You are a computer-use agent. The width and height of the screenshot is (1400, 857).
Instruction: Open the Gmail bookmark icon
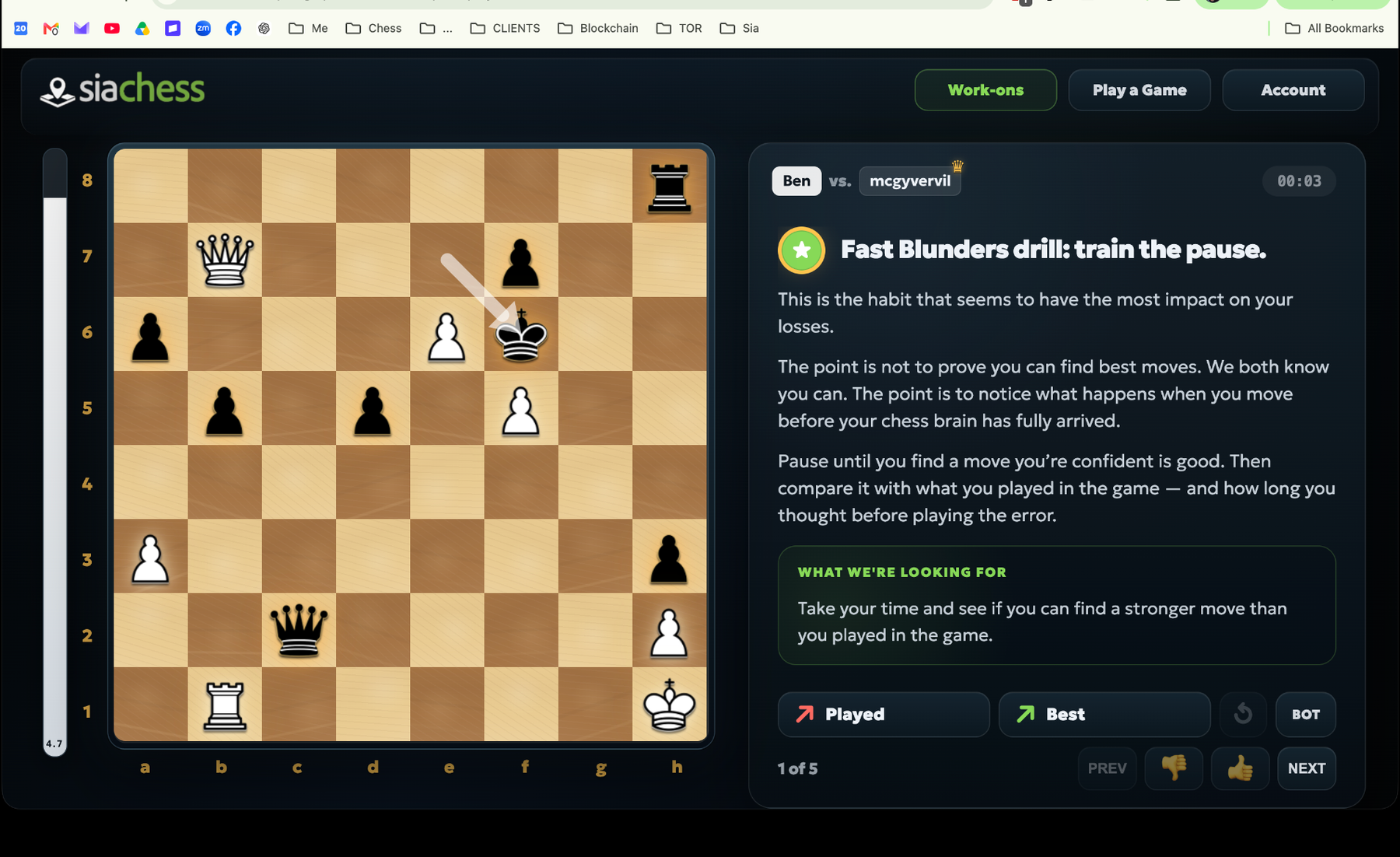(51, 28)
